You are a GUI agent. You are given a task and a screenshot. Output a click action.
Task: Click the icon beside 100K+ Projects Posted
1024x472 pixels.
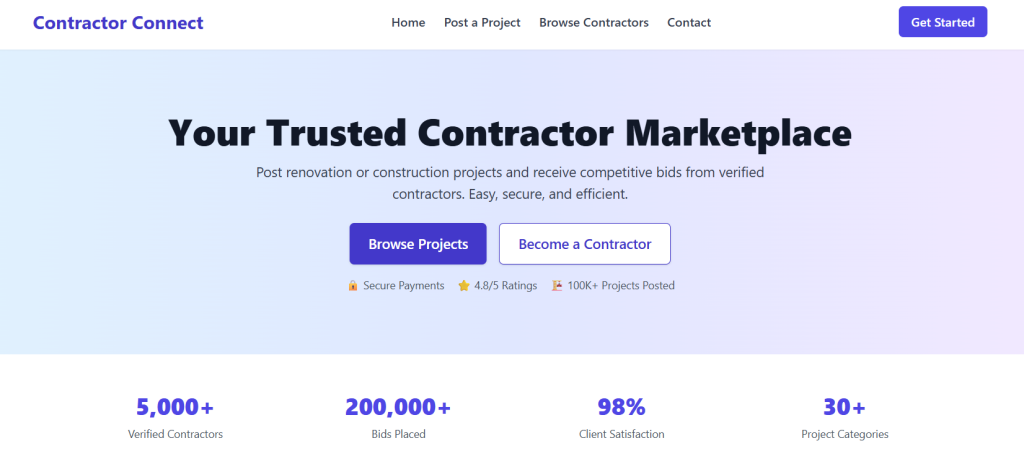click(557, 285)
